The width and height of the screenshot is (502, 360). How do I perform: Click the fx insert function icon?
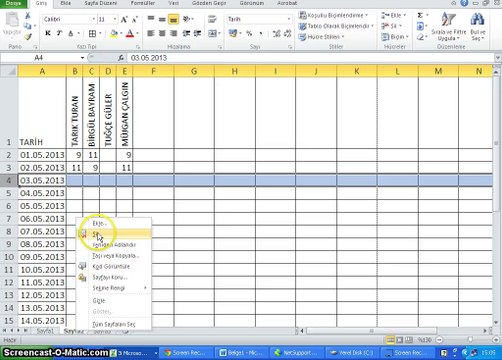coord(121,58)
